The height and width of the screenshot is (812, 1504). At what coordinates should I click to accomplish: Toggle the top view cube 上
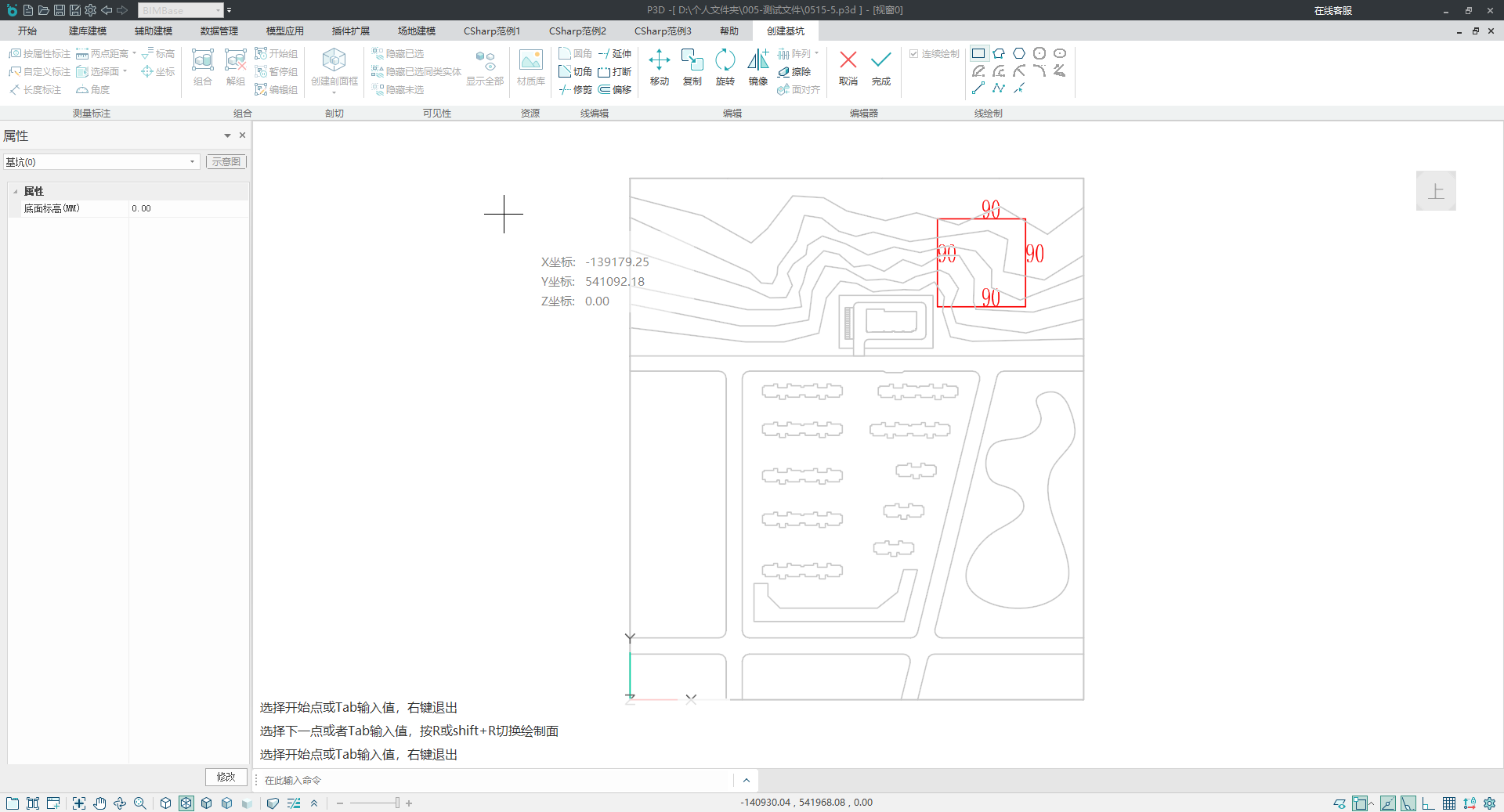(1435, 191)
